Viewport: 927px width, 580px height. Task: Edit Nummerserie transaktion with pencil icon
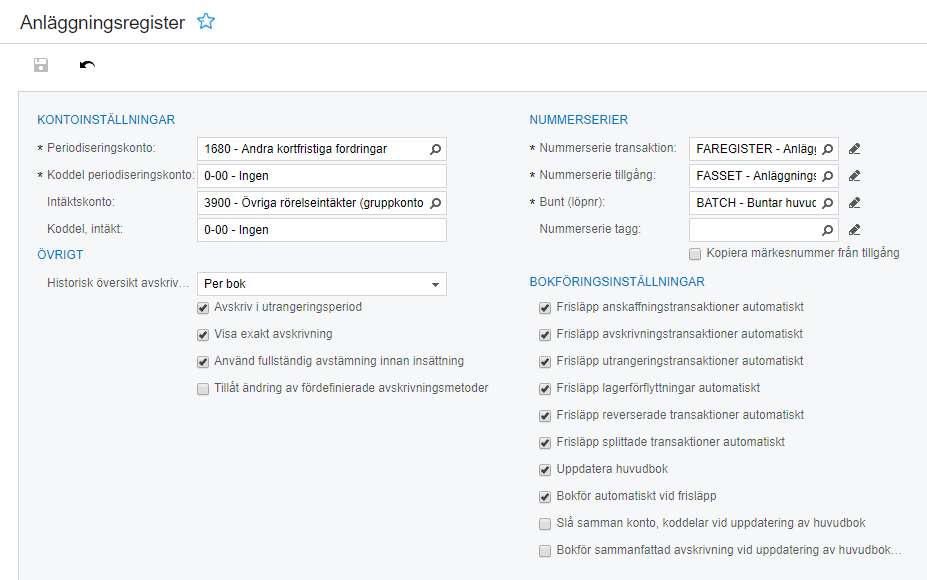[854, 149]
